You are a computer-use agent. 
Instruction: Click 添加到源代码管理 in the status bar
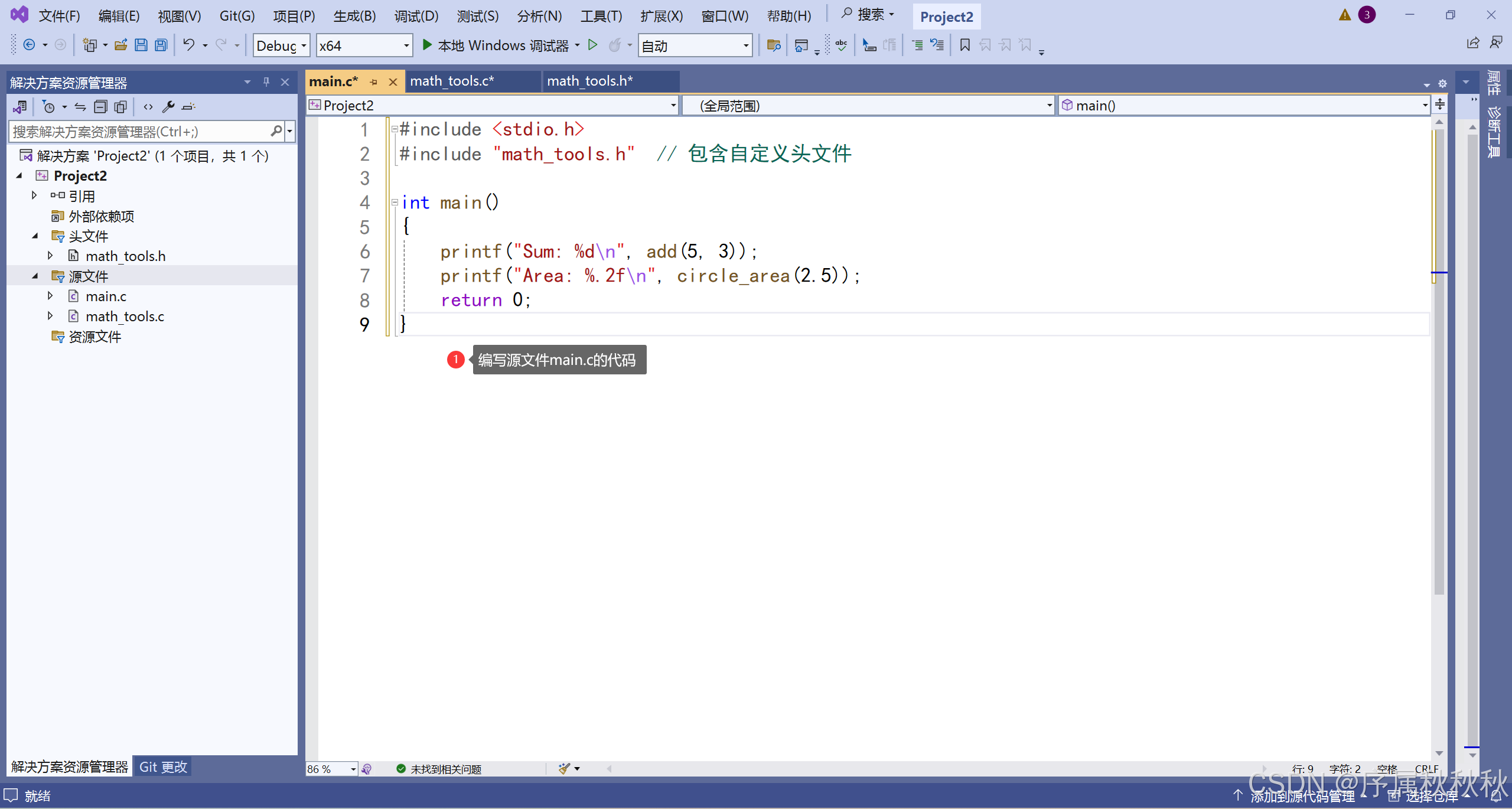[1302, 796]
